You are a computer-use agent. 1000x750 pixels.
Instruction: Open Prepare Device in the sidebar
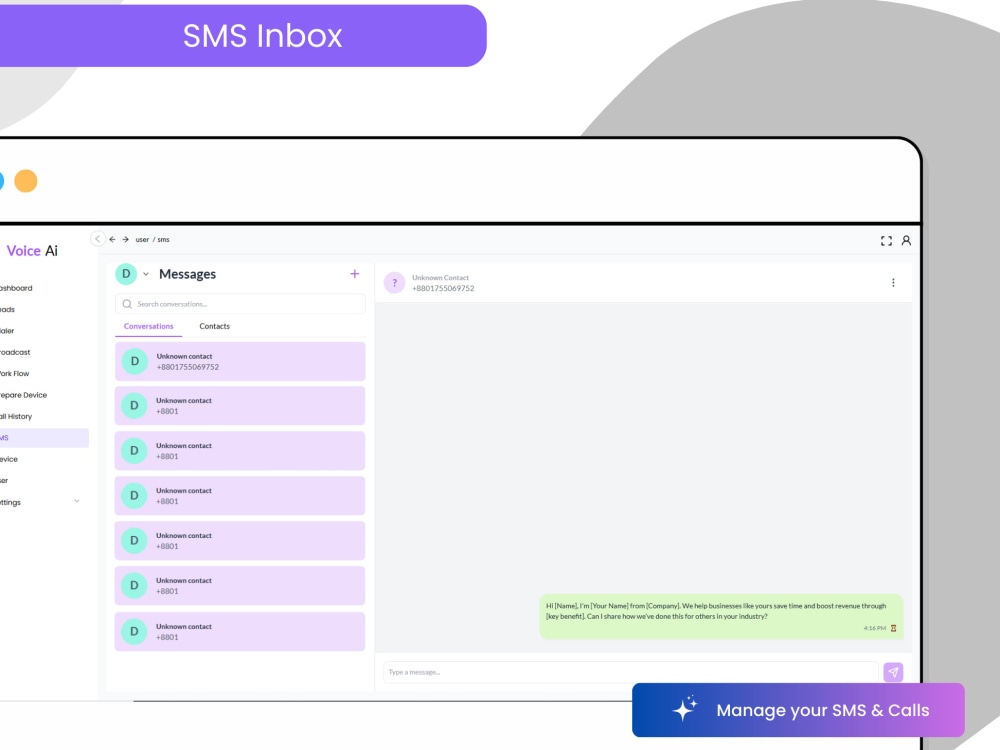[23, 395]
